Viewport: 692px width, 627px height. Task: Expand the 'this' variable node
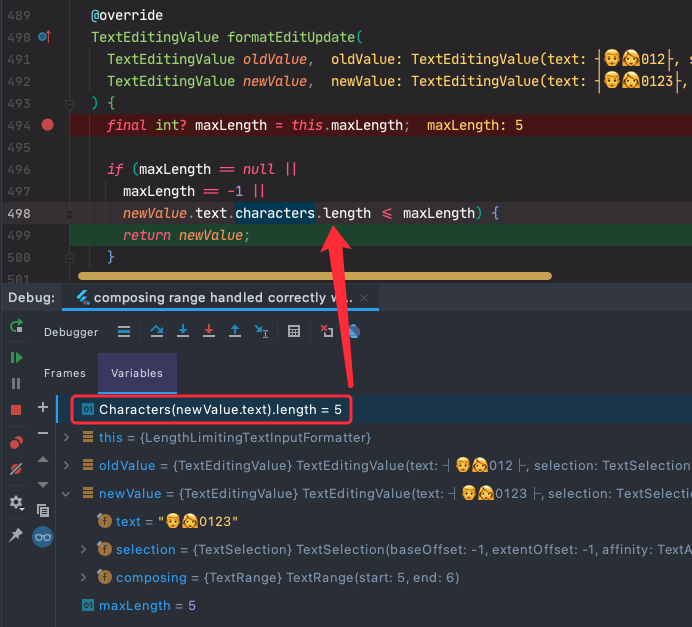66,437
